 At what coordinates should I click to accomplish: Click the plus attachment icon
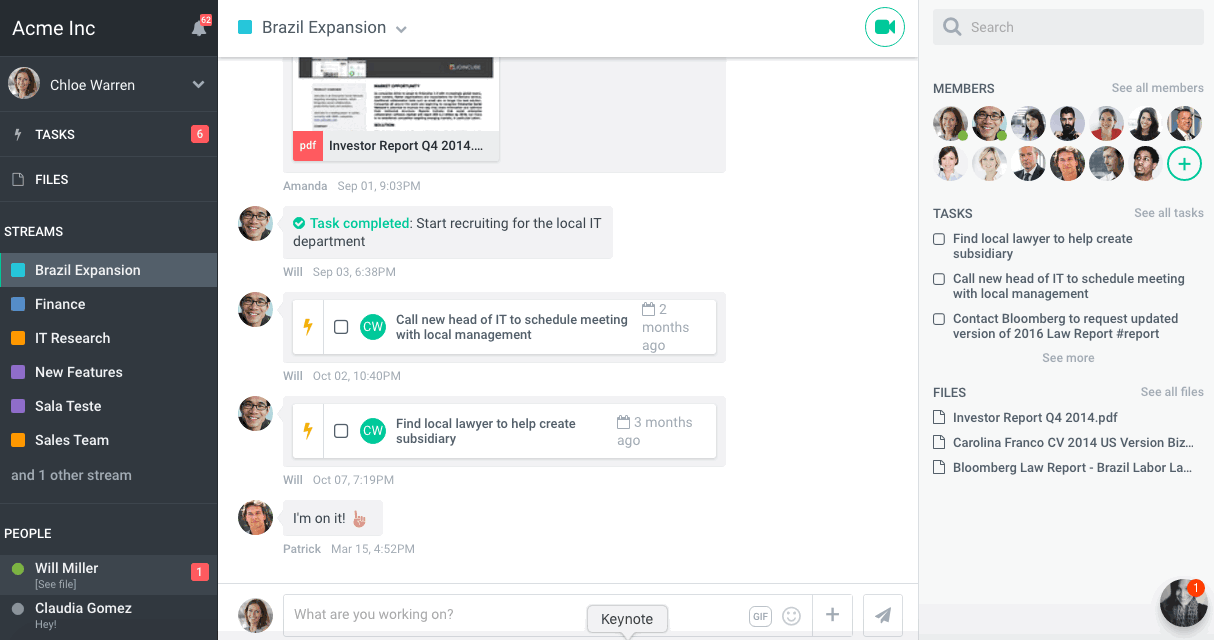(832, 615)
